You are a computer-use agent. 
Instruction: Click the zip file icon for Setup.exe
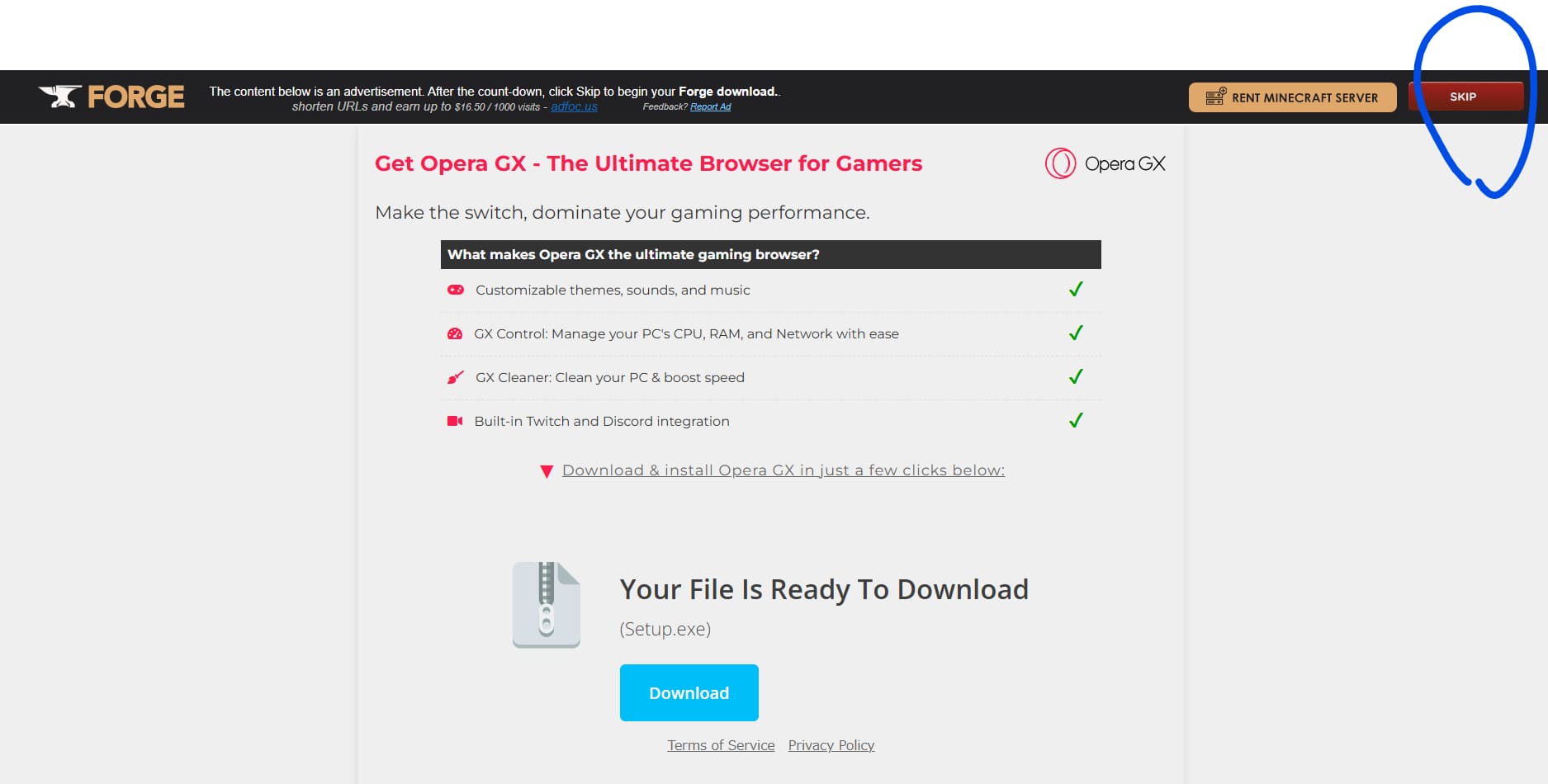546,604
